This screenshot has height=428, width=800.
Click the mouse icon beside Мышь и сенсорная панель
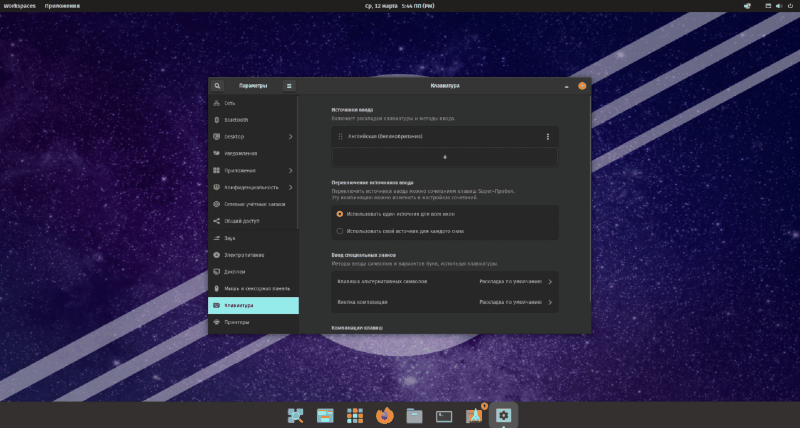tap(216, 289)
